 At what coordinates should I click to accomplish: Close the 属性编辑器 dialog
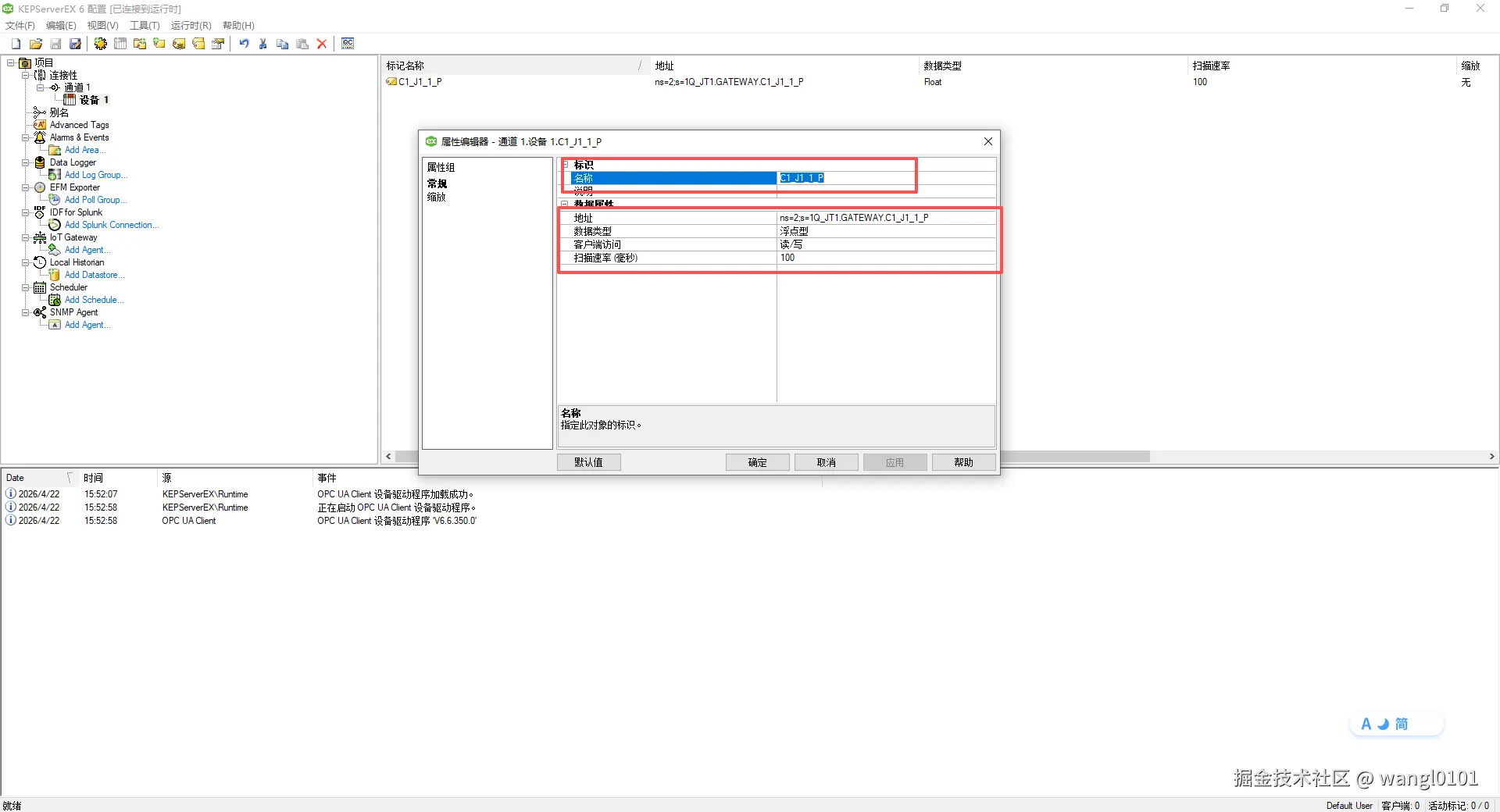987,141
